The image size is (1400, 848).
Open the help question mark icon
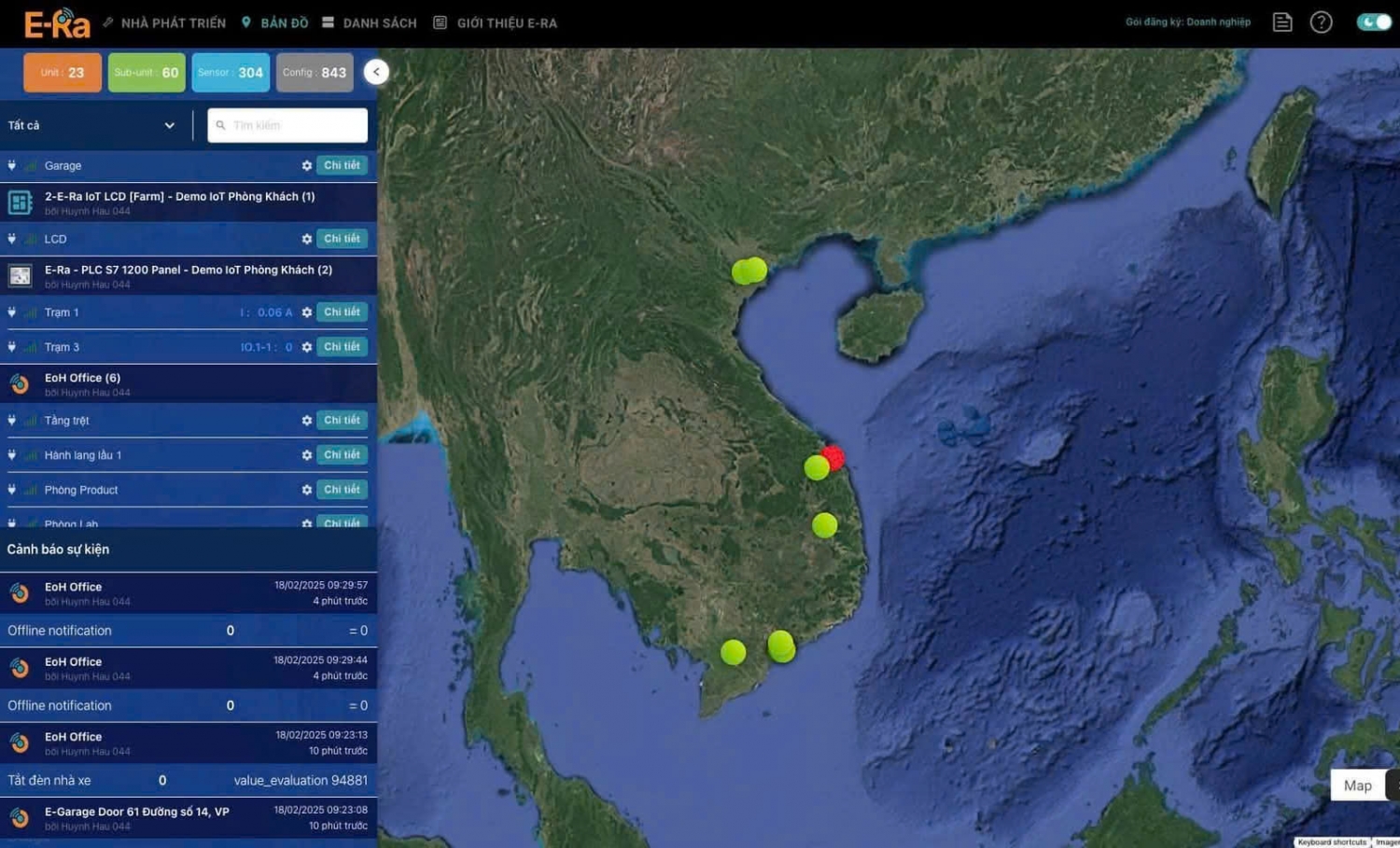tap(1321, 22)
